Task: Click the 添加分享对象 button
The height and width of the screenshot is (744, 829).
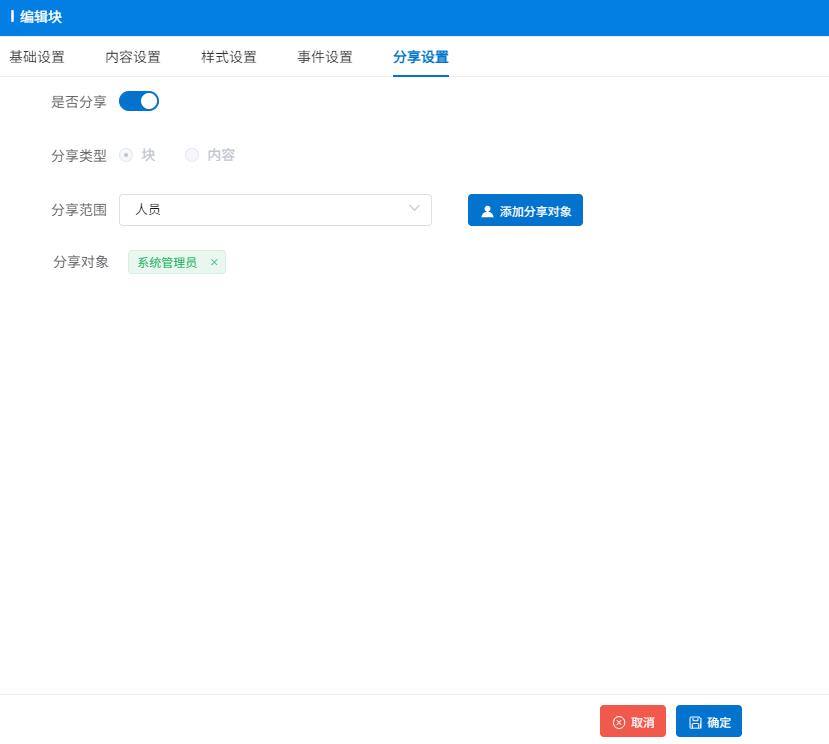Action: 525,210
